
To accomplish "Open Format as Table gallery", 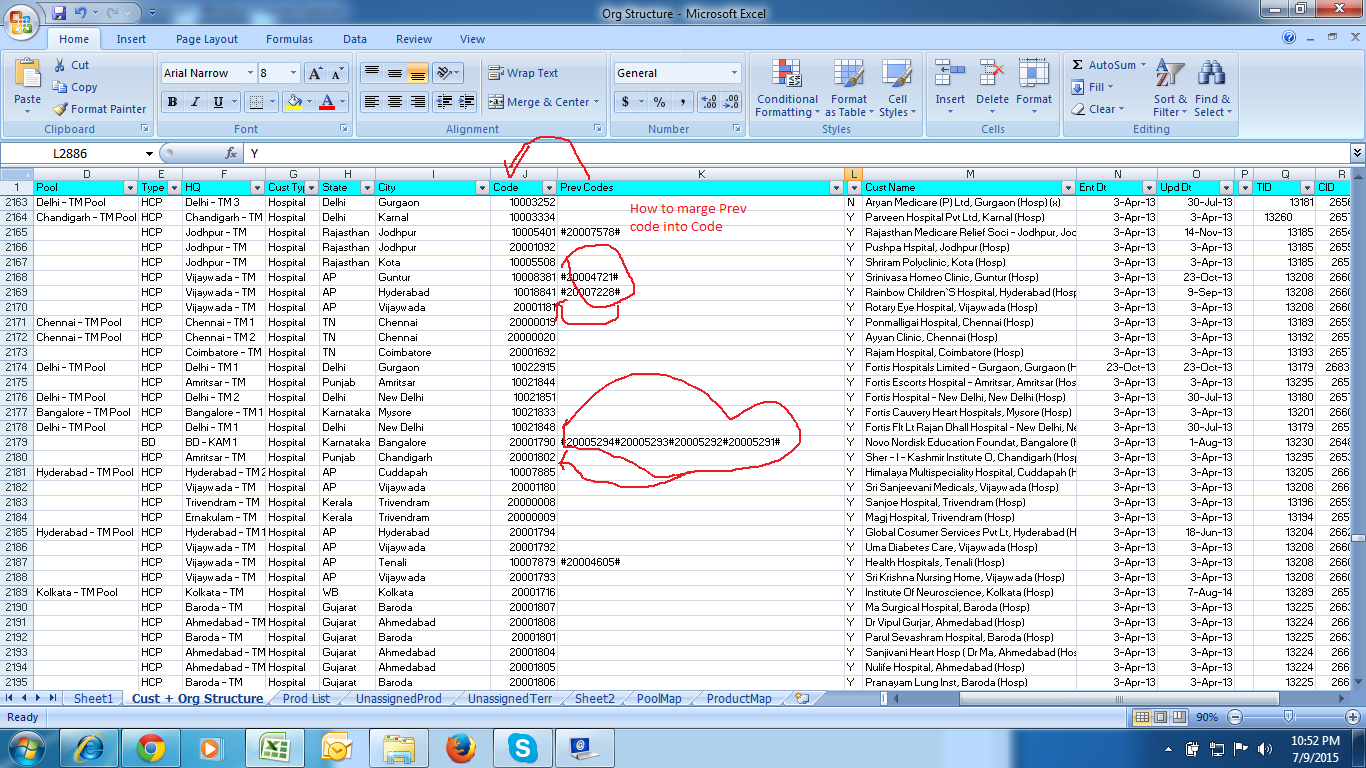I will pyautogui.click(x=848, y=88).
